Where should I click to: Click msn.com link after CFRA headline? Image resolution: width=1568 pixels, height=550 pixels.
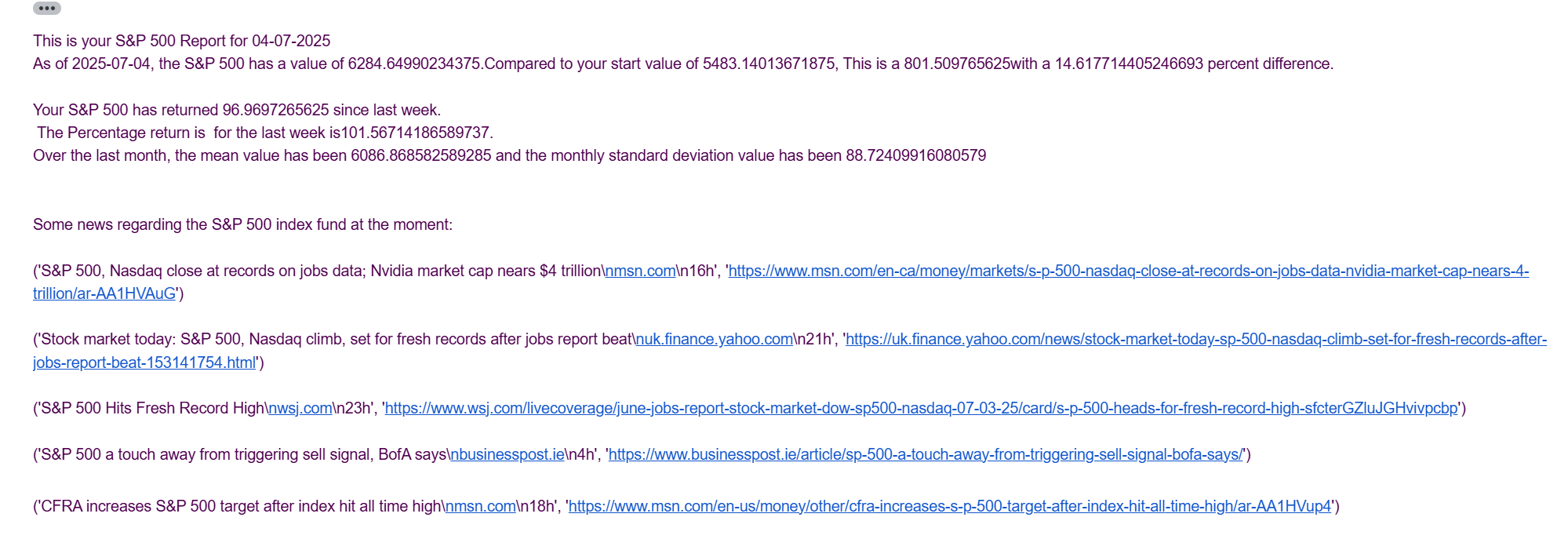click(481, 506)
